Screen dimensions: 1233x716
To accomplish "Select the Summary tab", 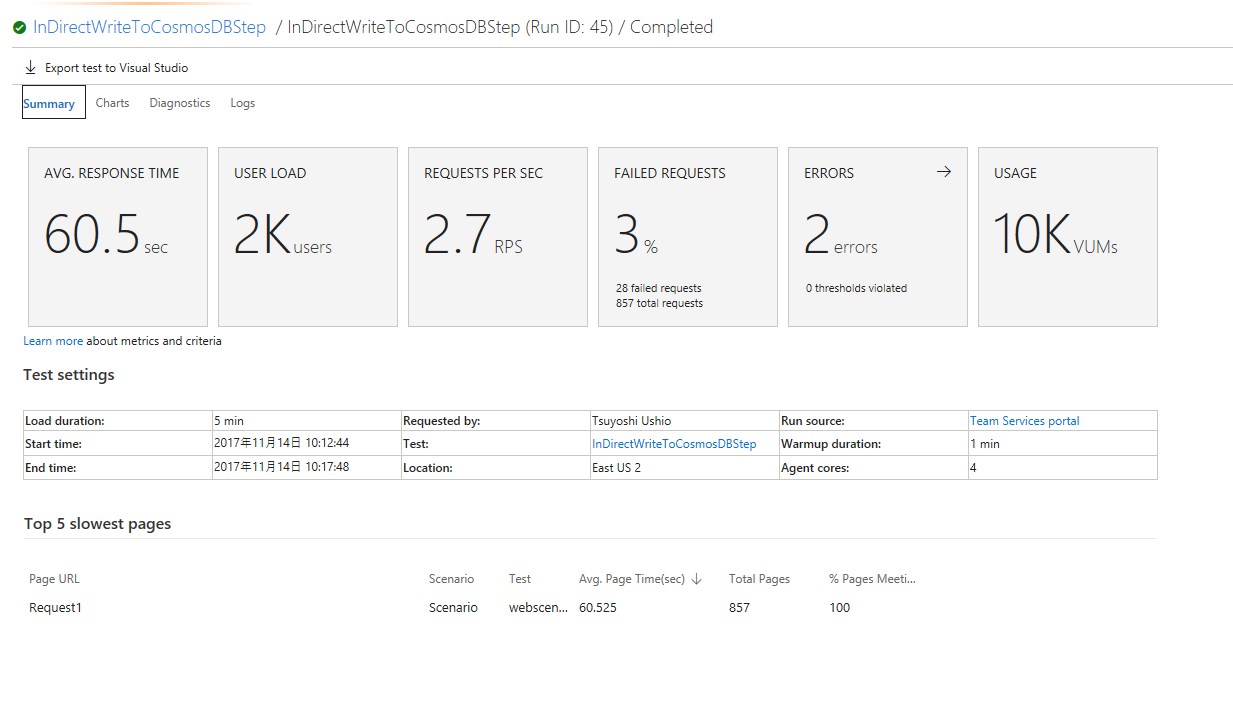I will click(52, 102).
